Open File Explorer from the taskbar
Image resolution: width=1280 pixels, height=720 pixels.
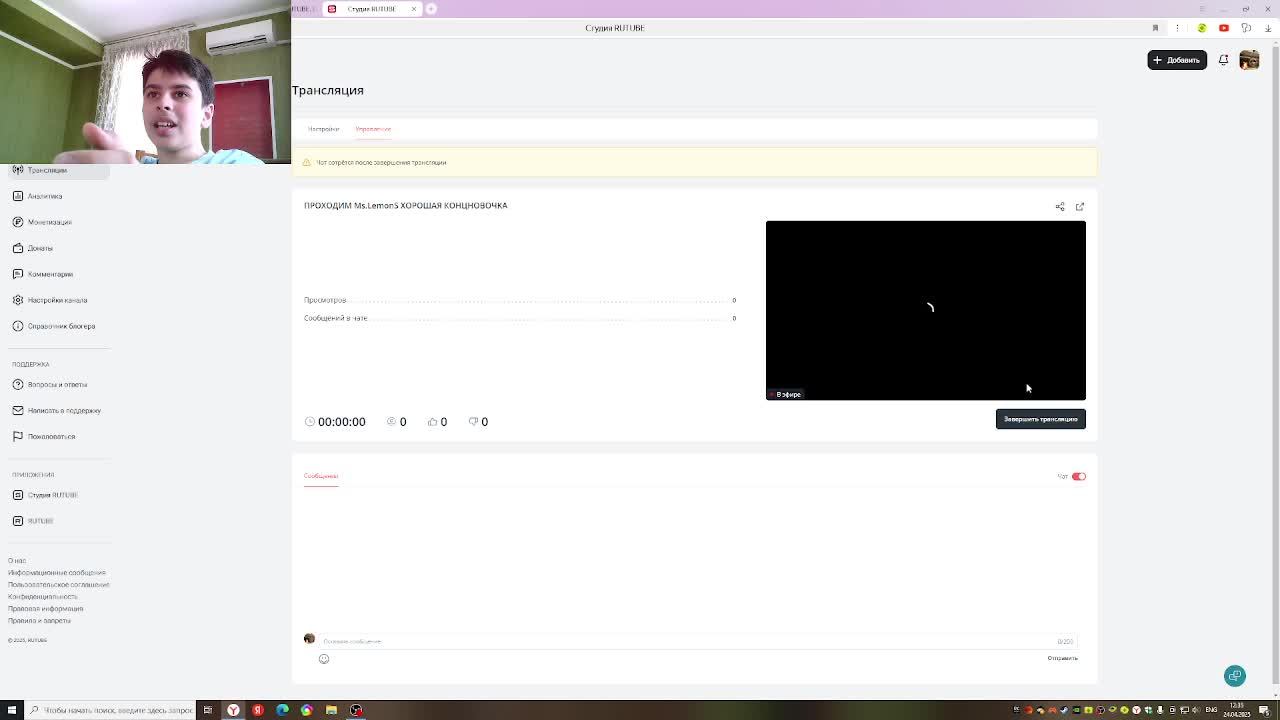[x=331, y=710]
